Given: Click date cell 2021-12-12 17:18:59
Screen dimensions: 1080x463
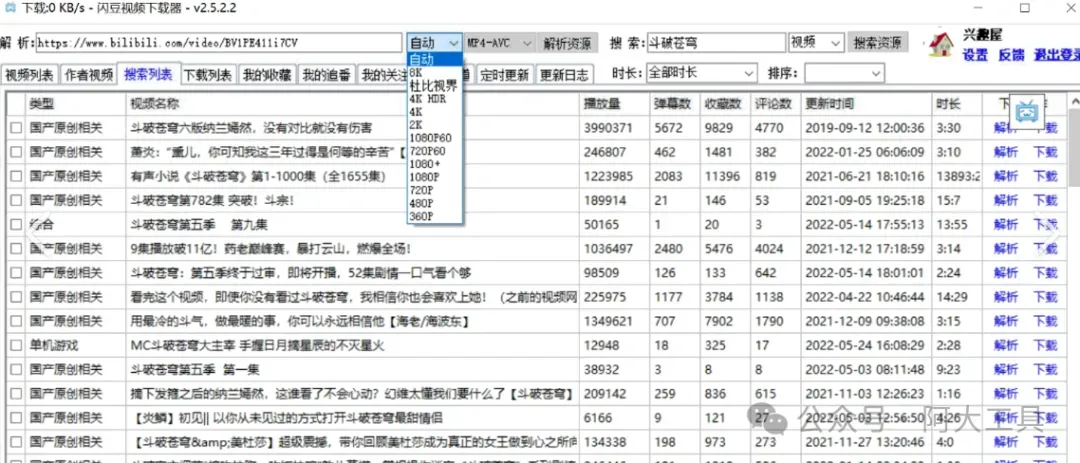Looking at the screenshot, I should click(864, 249).
